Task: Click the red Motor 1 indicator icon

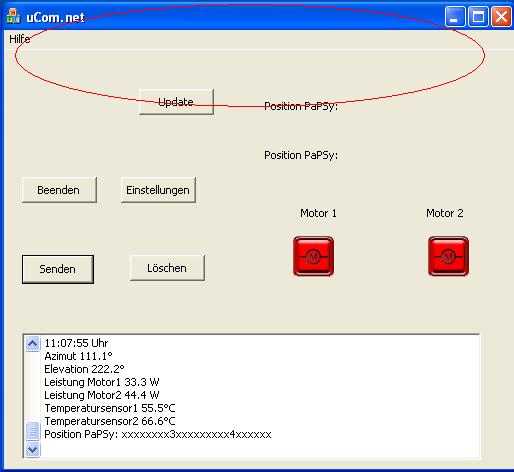Action: point(313,256)
